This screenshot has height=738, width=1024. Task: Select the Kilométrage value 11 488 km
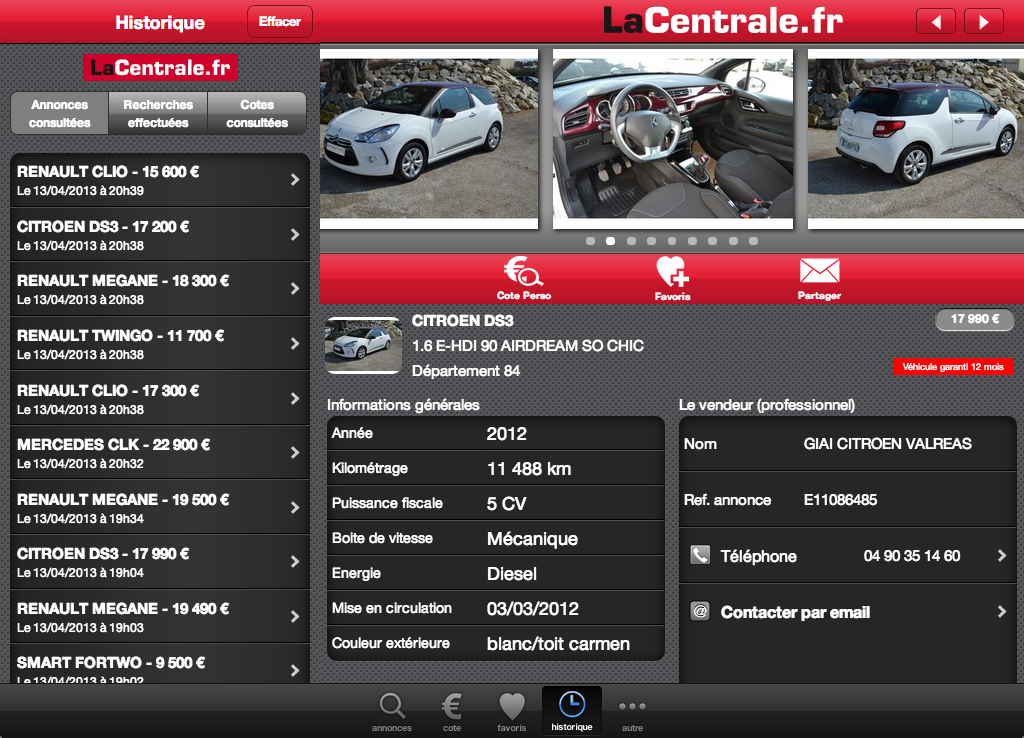(529, 468)
